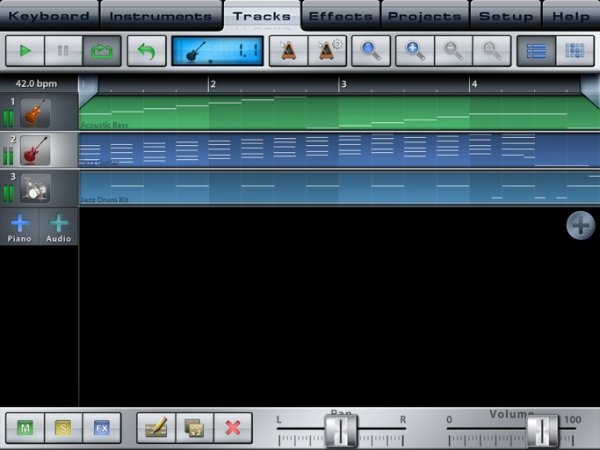Select the Jazz Drum Kit icon
The height and width of the screenshot is (450, 600).
[x=35, y=187]
